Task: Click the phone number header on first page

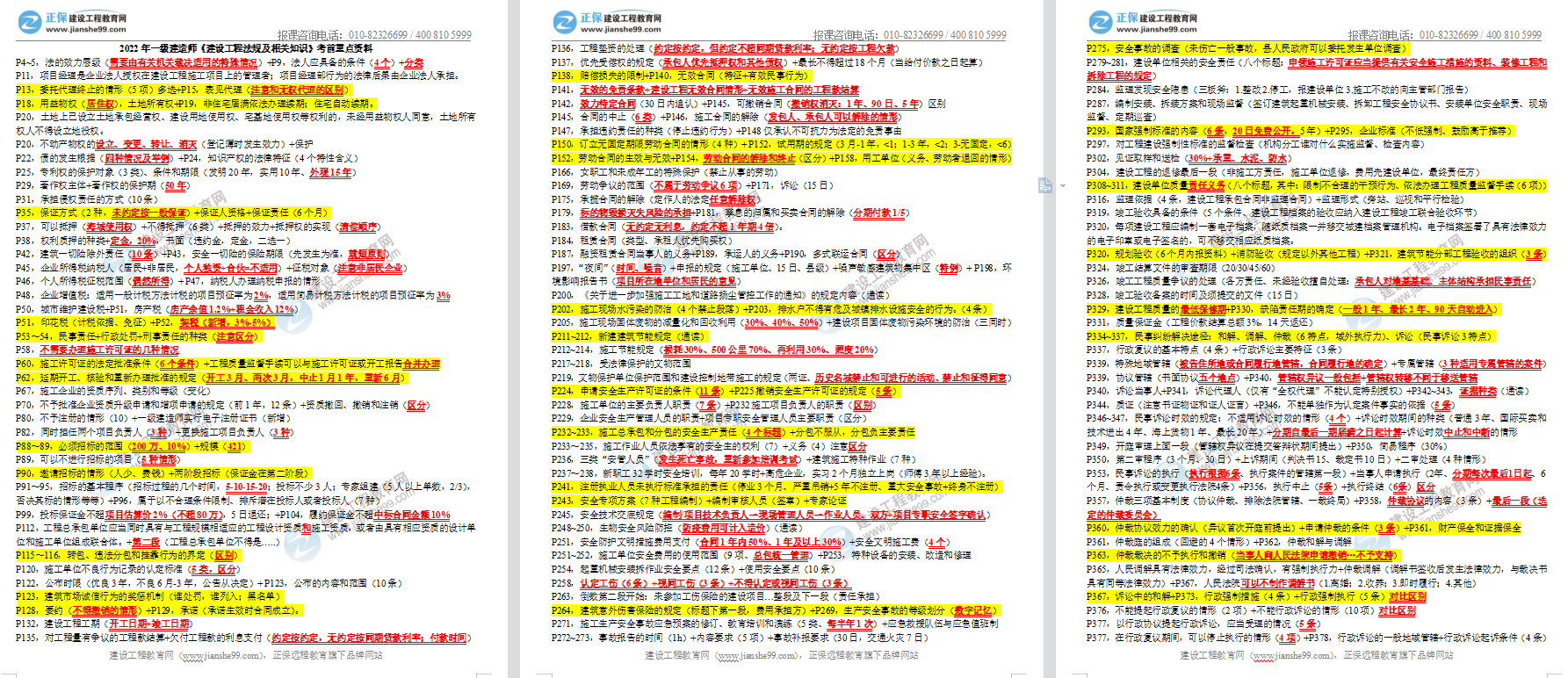Action: [x=374, y=35]
